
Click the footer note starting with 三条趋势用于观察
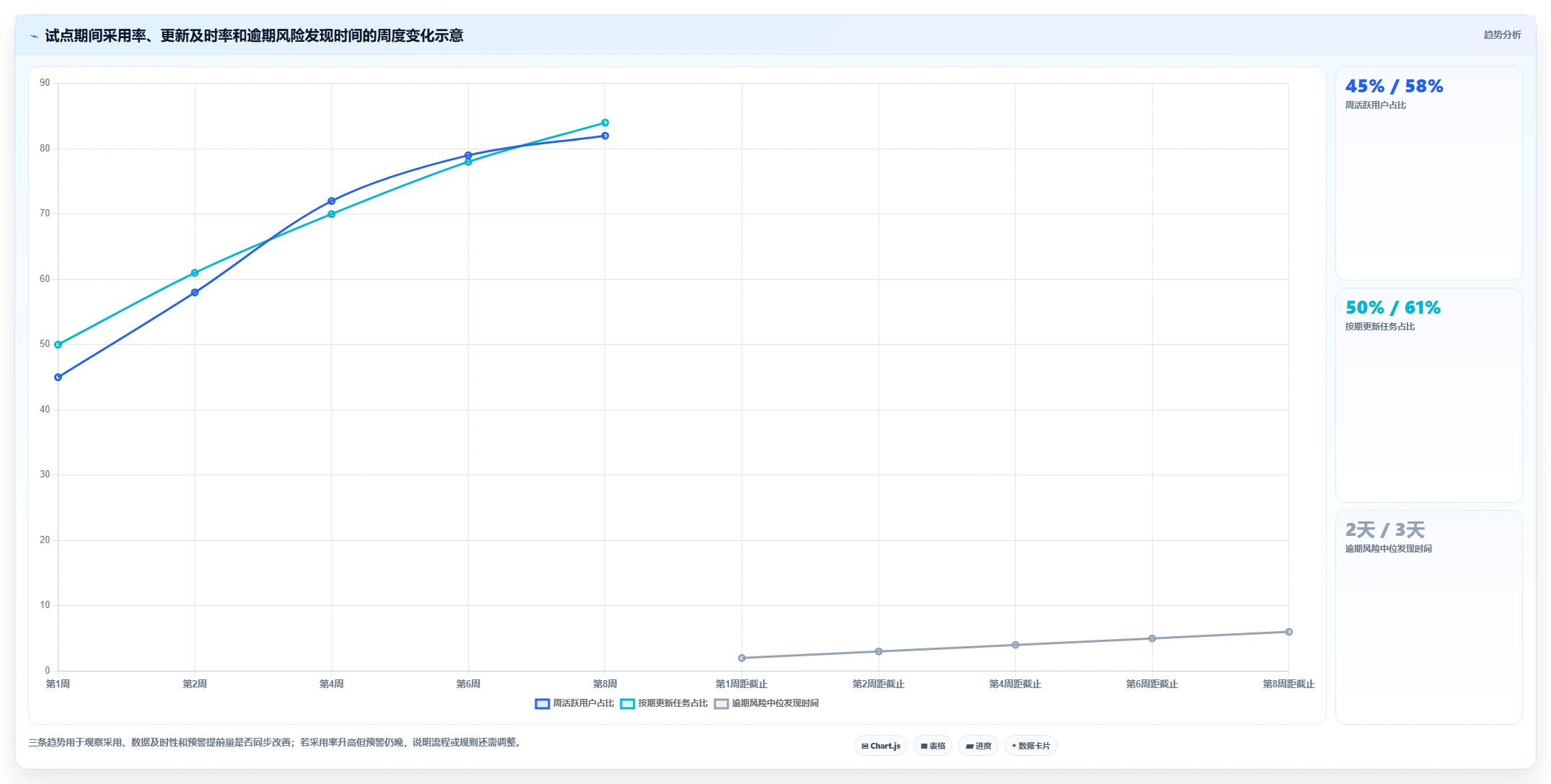tap(274, 742)
